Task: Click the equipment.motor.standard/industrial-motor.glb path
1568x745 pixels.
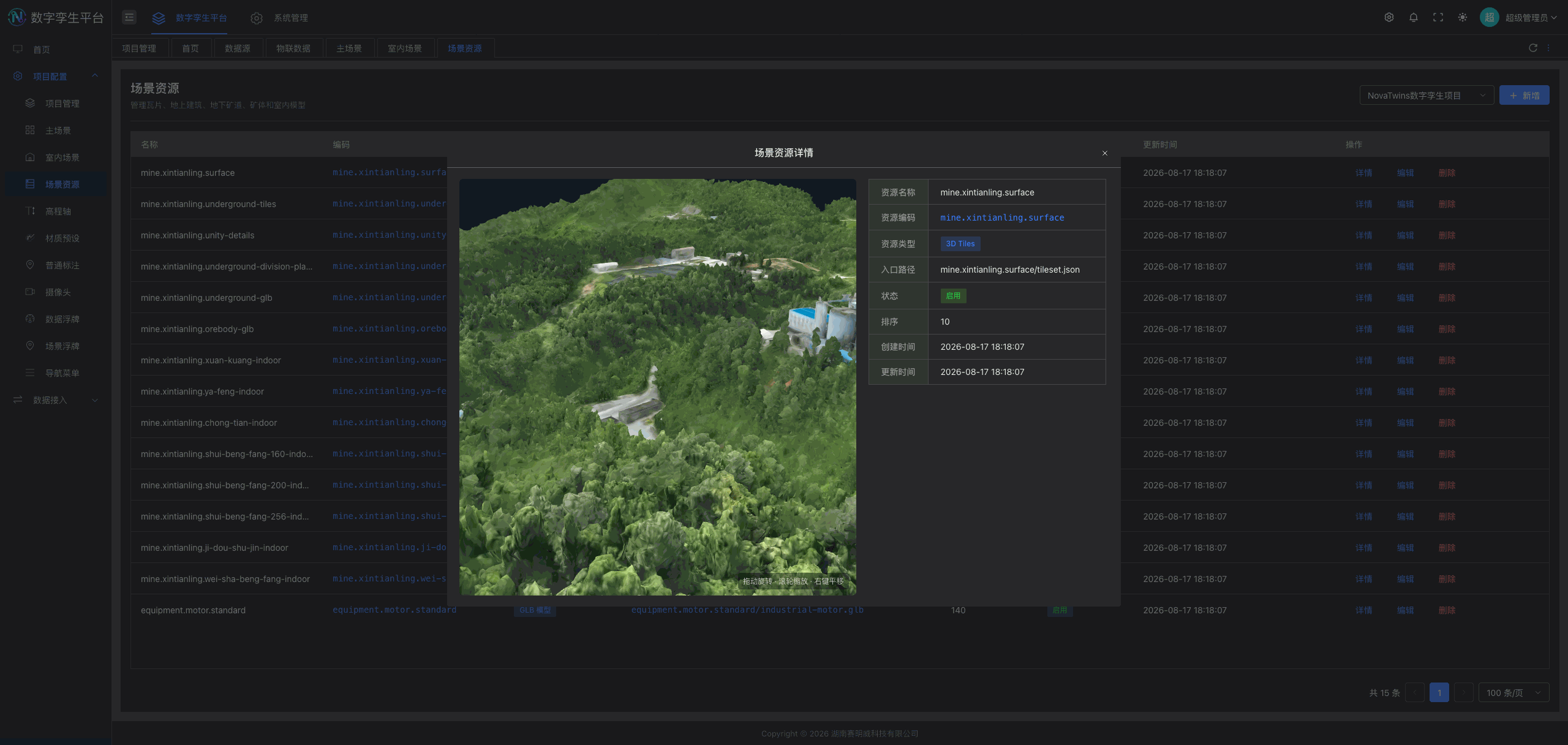Action: point(747,610)
